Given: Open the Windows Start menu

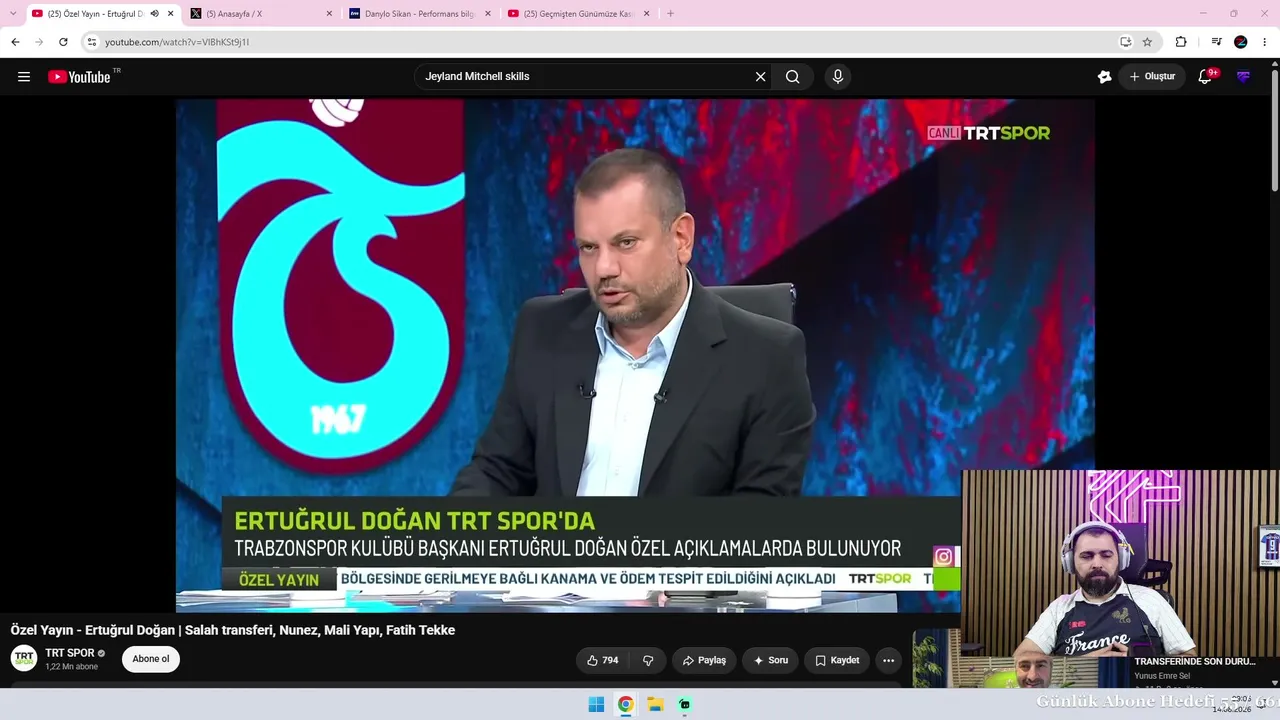Looking at the screenshot, I should [596, 705].
